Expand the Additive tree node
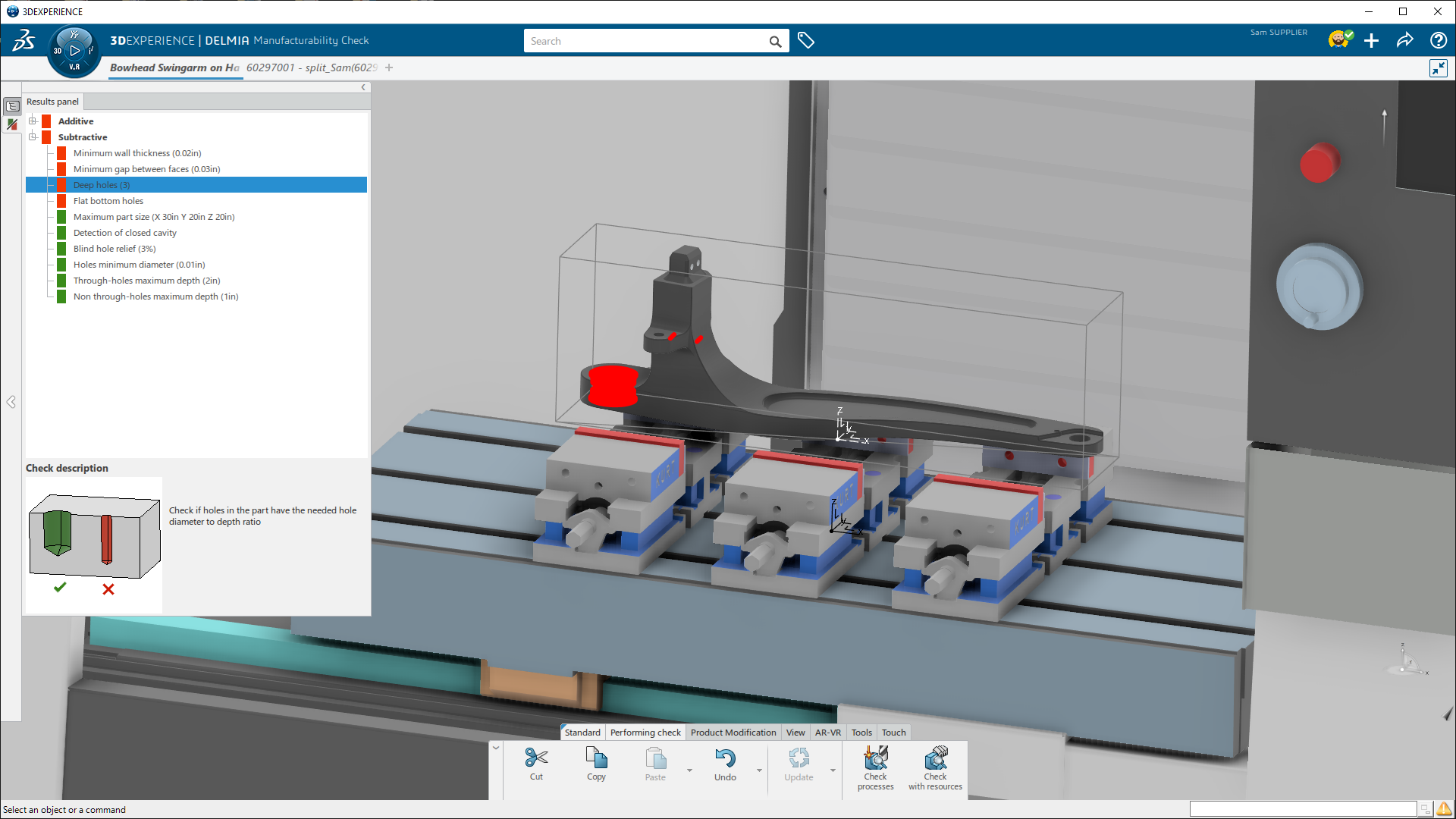1456x819 pixels. [x=33, y=121]
